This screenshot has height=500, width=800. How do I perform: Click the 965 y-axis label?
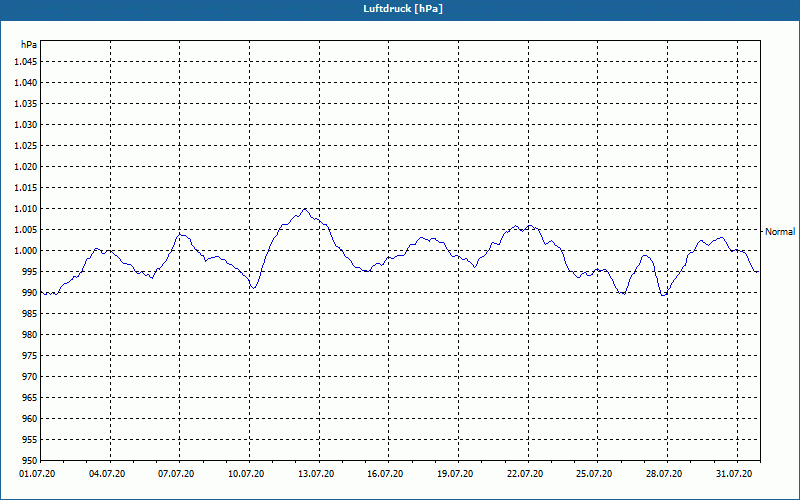click(x=30, y=397)
